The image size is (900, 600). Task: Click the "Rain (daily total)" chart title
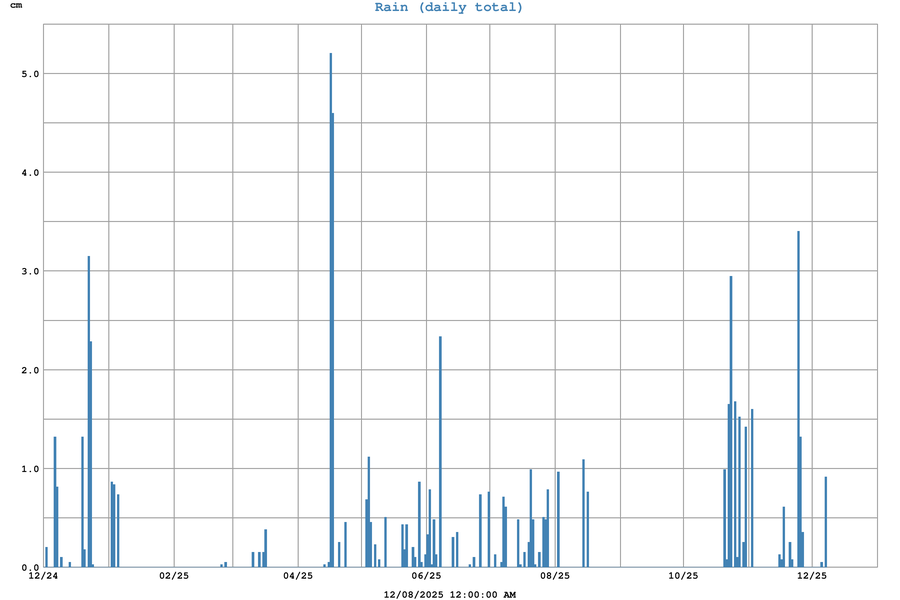tap(449, 8)
